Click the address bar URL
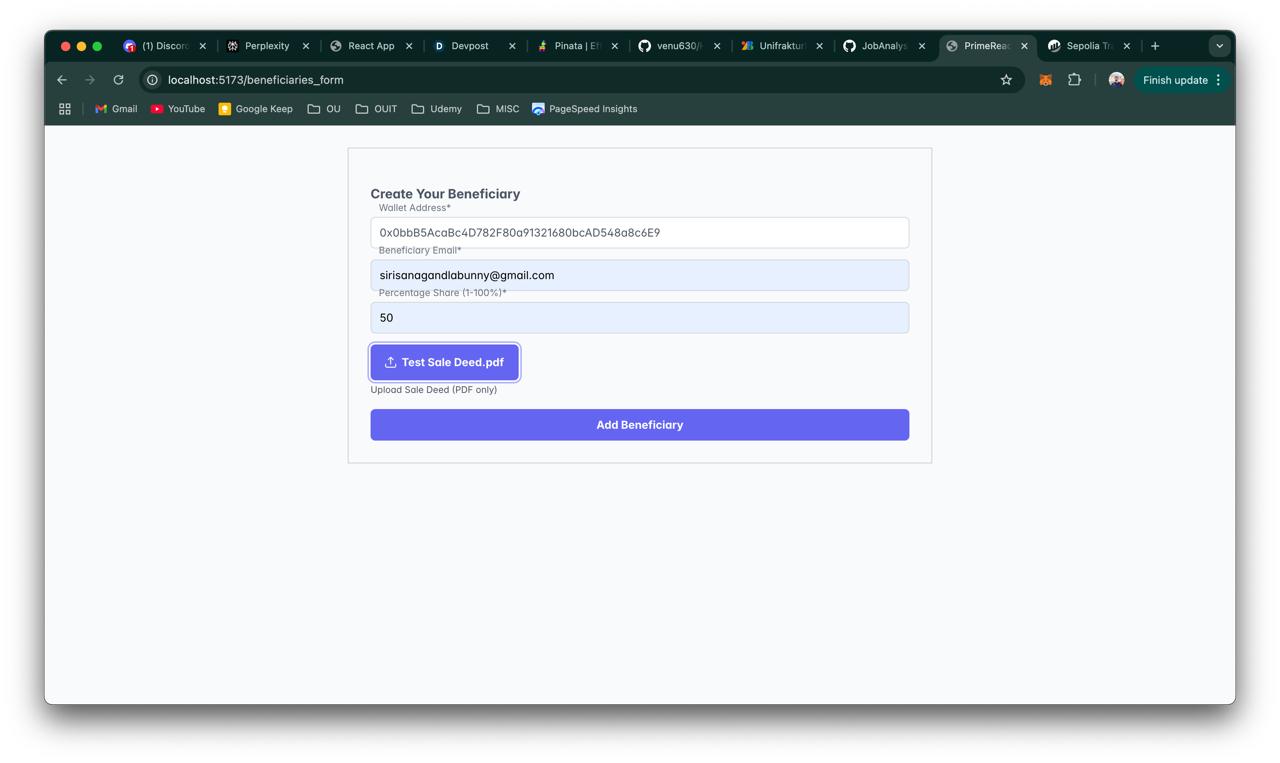 256,80
